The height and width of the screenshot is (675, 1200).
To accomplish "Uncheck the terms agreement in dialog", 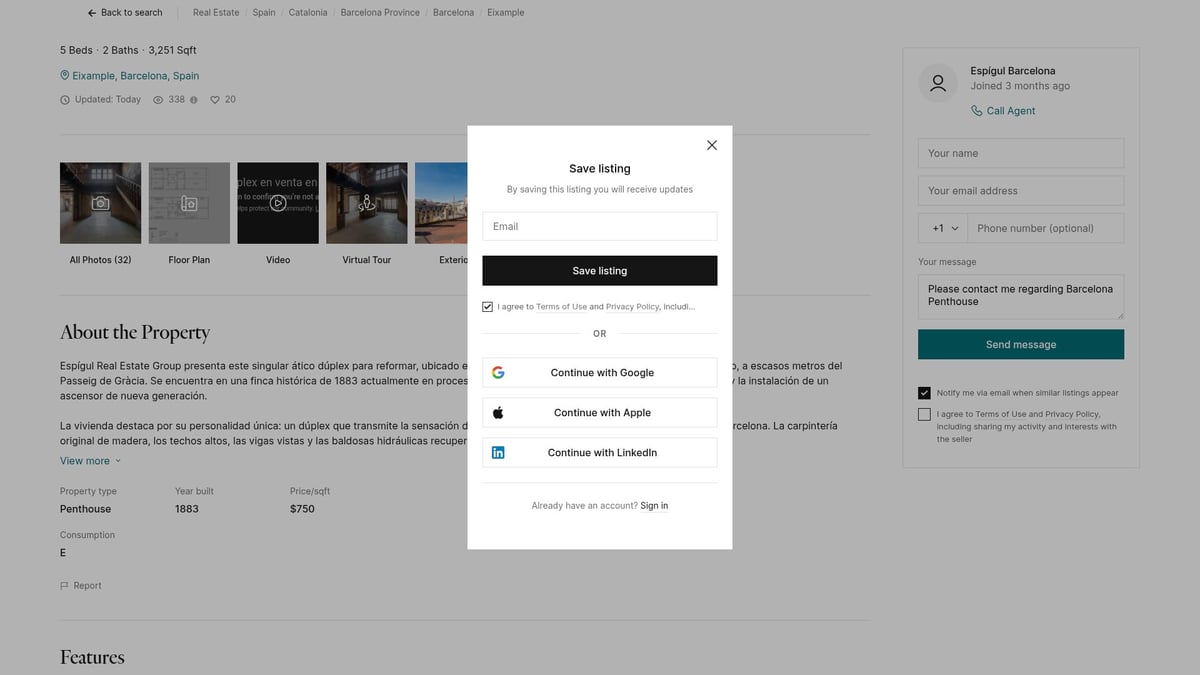I will [x=488, y=307].
